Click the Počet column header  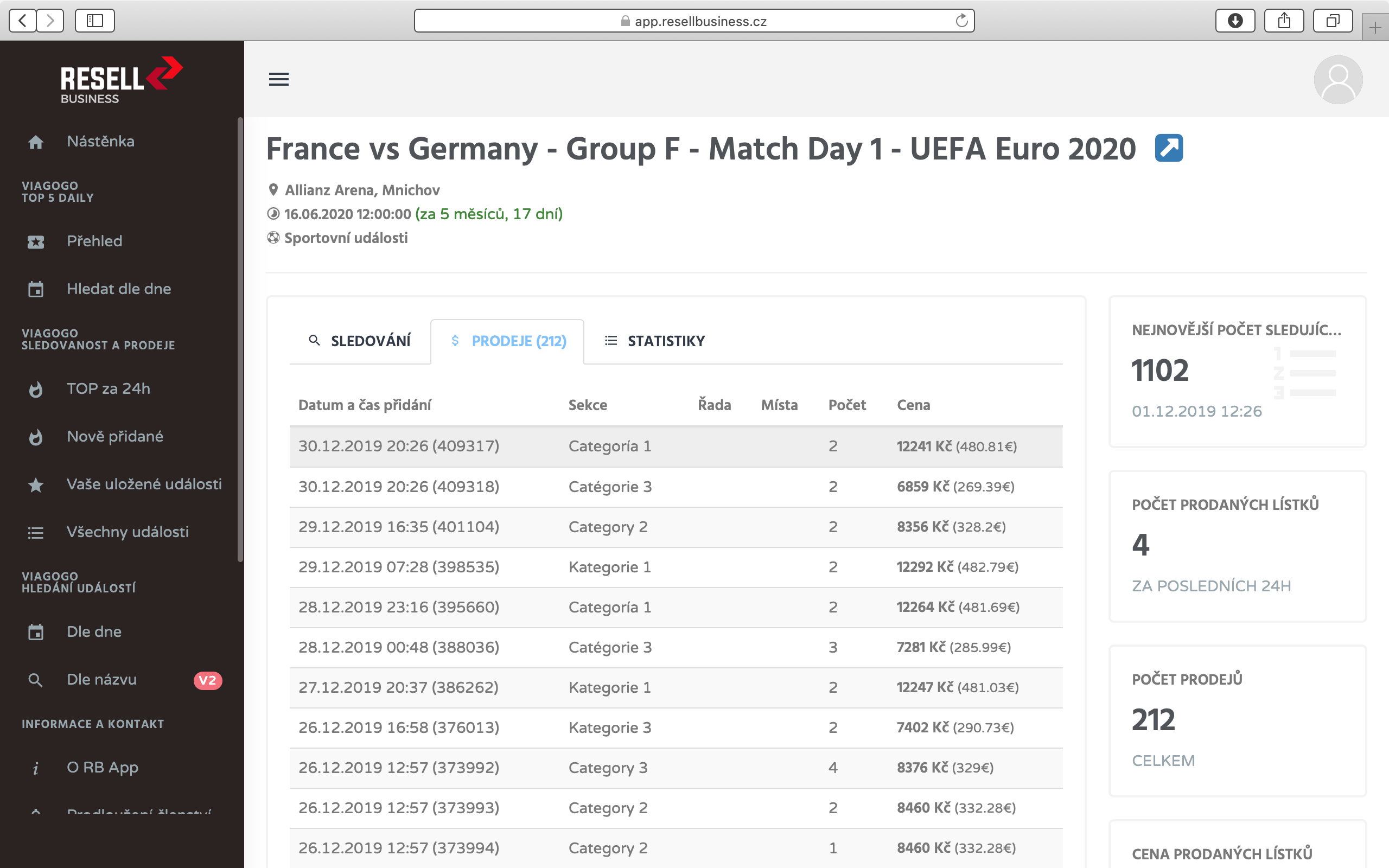847,405
